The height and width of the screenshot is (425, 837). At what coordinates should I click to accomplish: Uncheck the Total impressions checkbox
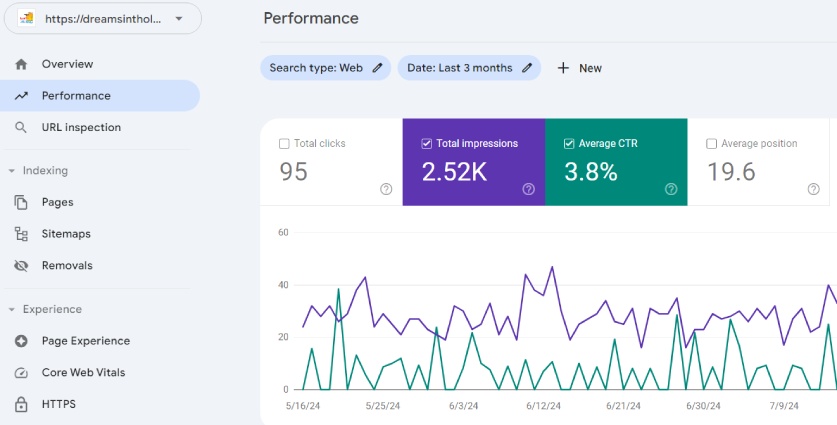click(x=427, y=144)
